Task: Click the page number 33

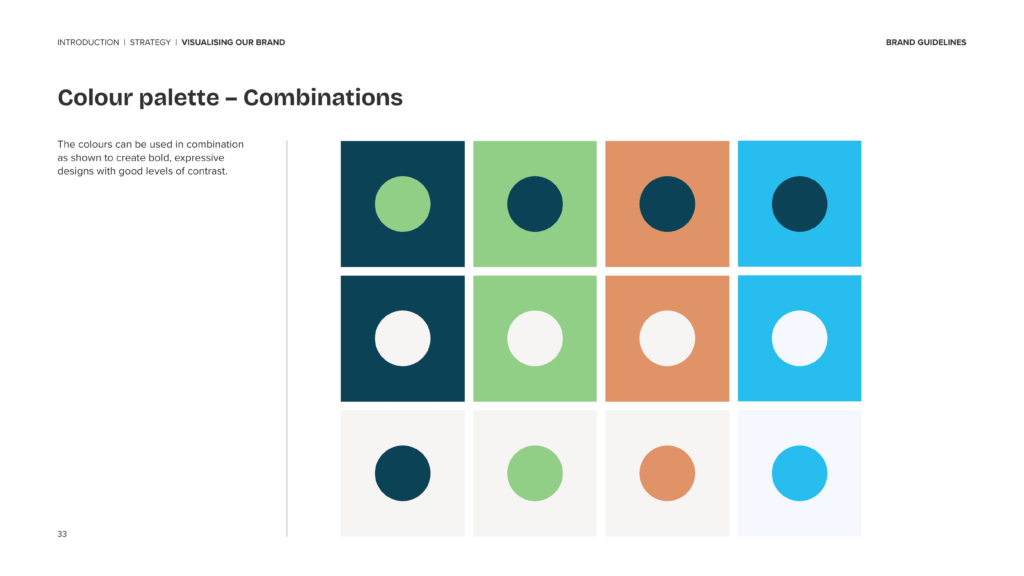Action: coord(62,534)
